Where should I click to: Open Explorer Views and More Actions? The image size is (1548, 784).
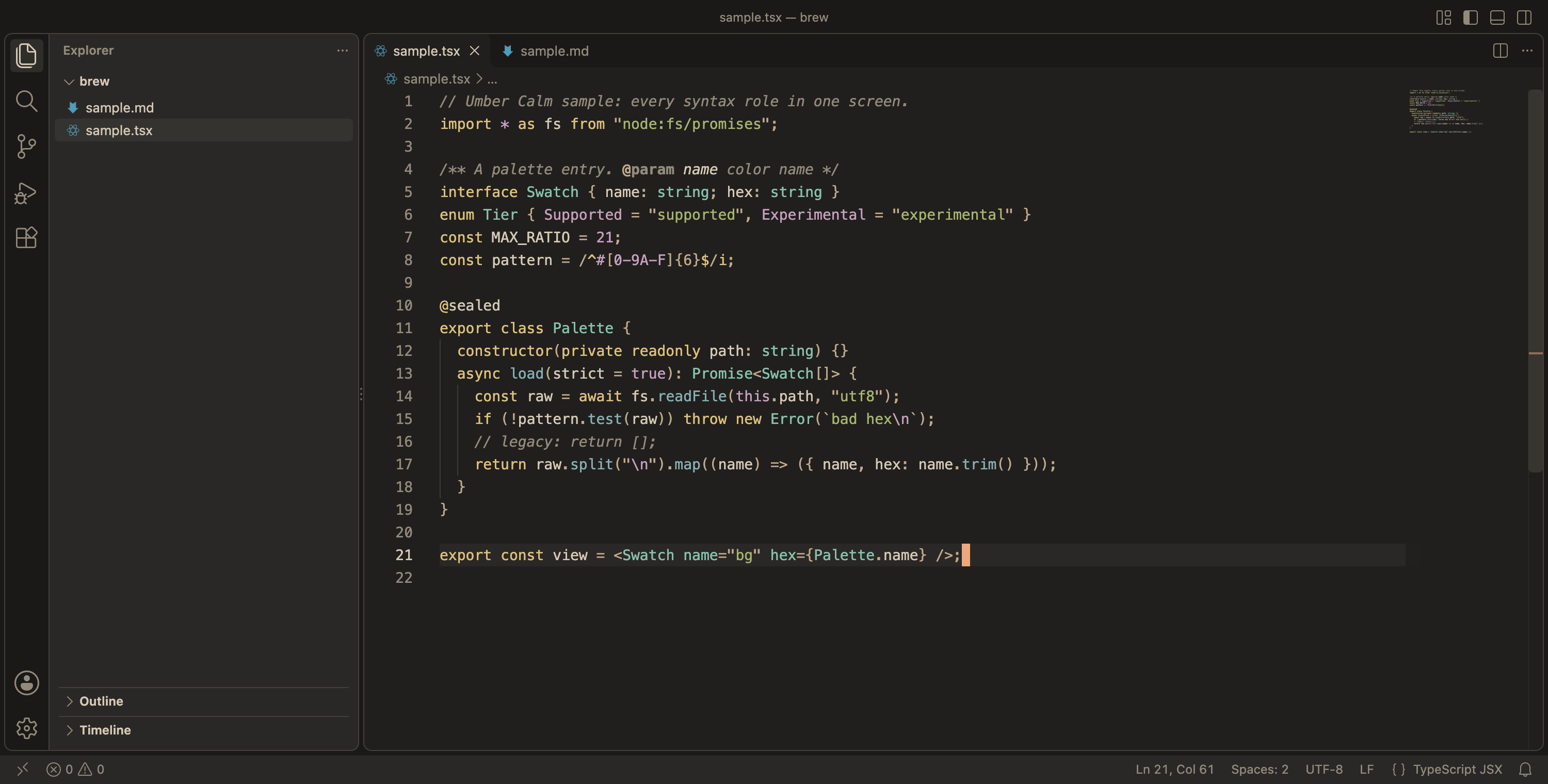[343, 51]
